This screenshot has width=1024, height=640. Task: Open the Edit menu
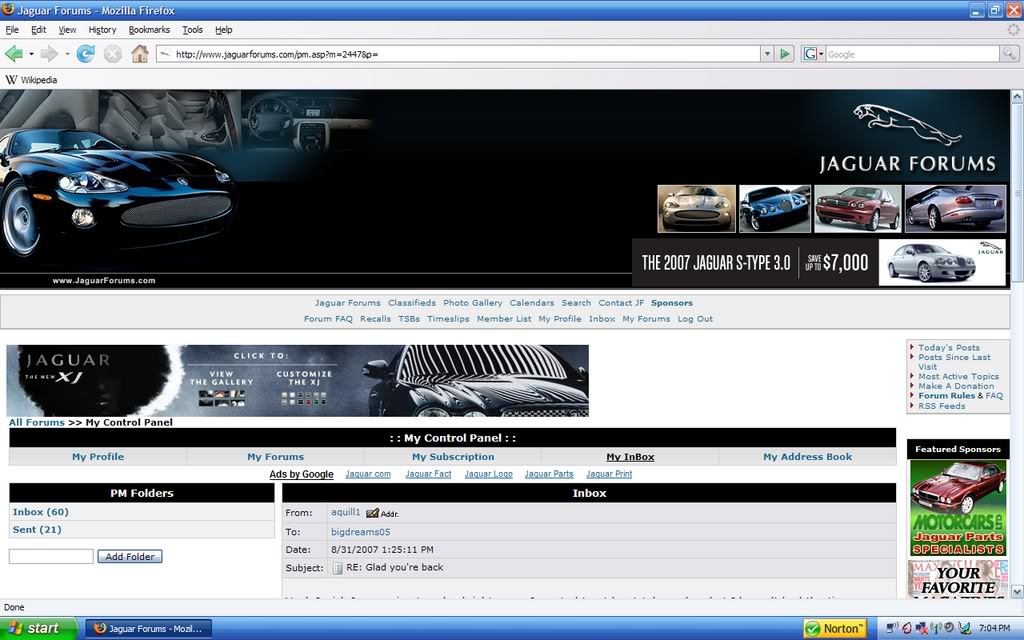[x=39, y=29]
